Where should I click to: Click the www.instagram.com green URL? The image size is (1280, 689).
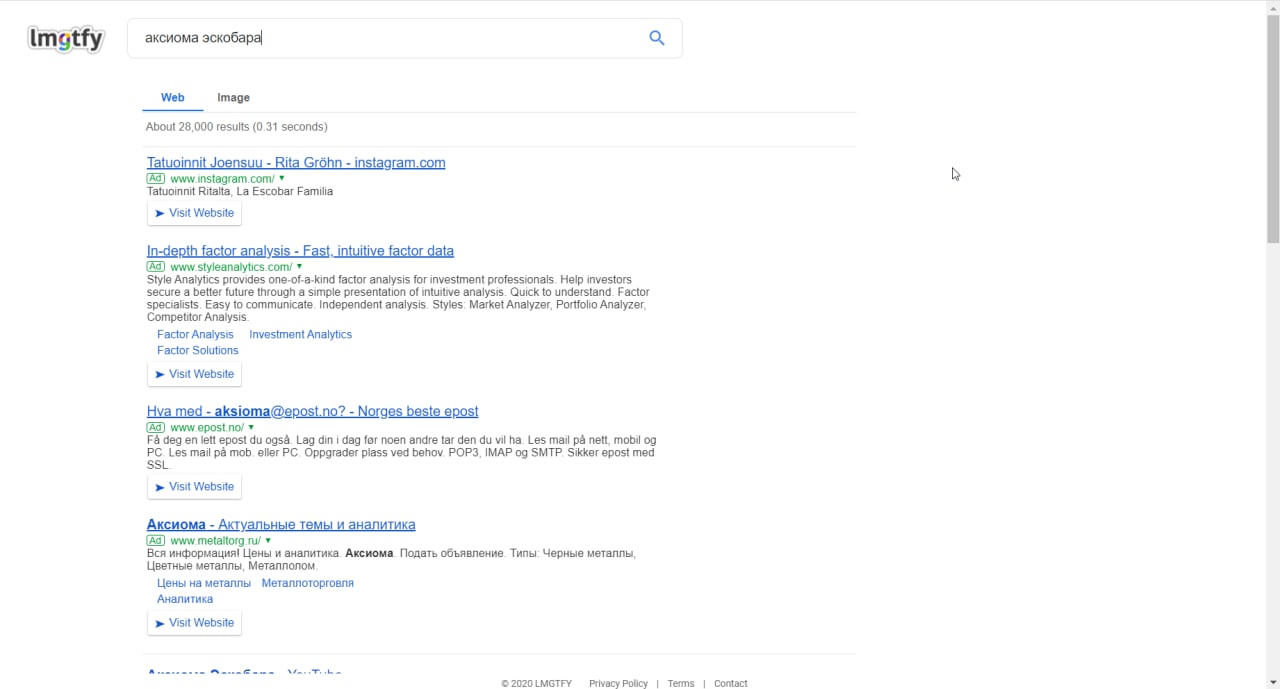pos(222,179)
